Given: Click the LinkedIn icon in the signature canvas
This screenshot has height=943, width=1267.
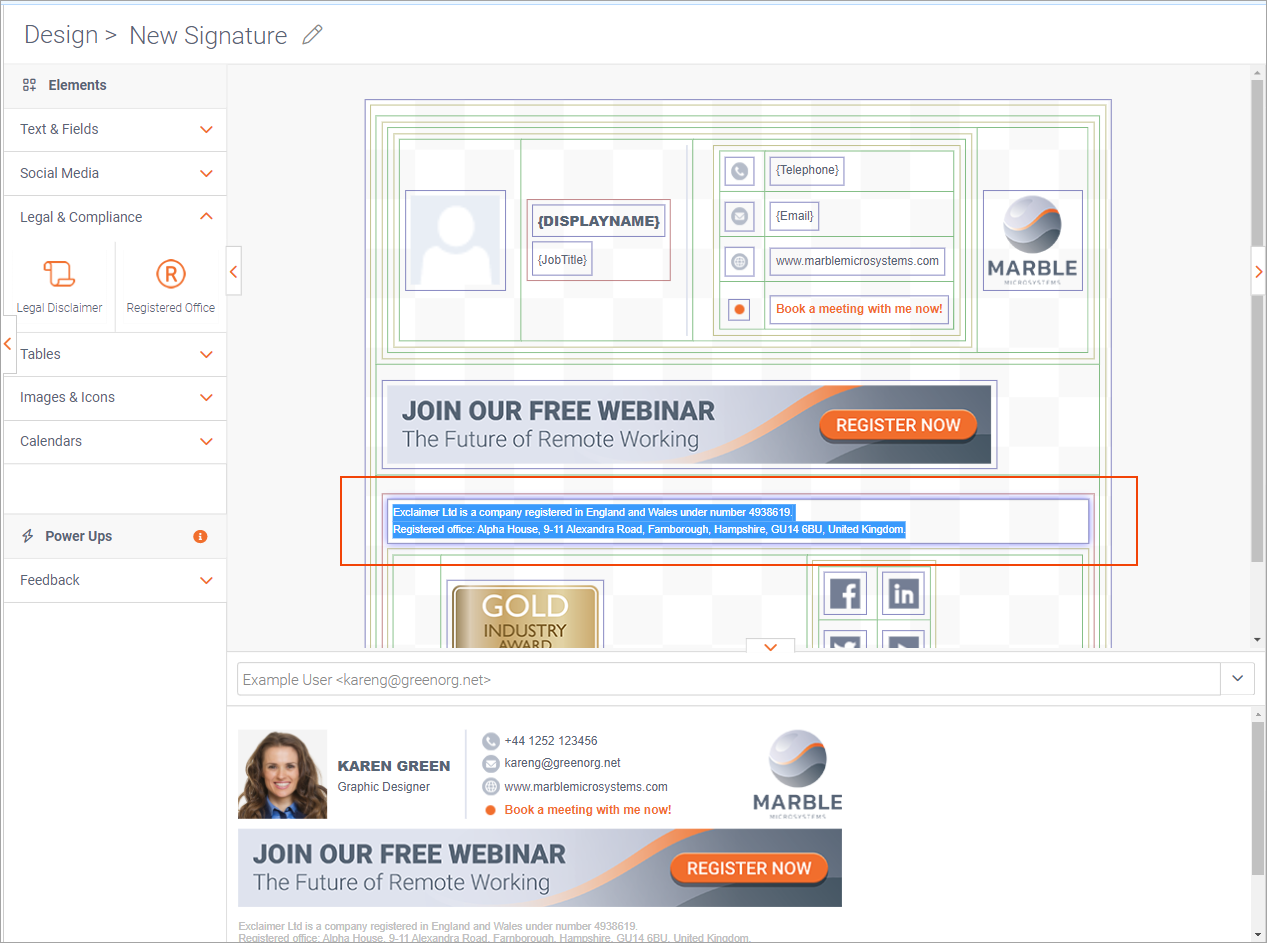Looking at the screenshot, I should tap(903, 593).
